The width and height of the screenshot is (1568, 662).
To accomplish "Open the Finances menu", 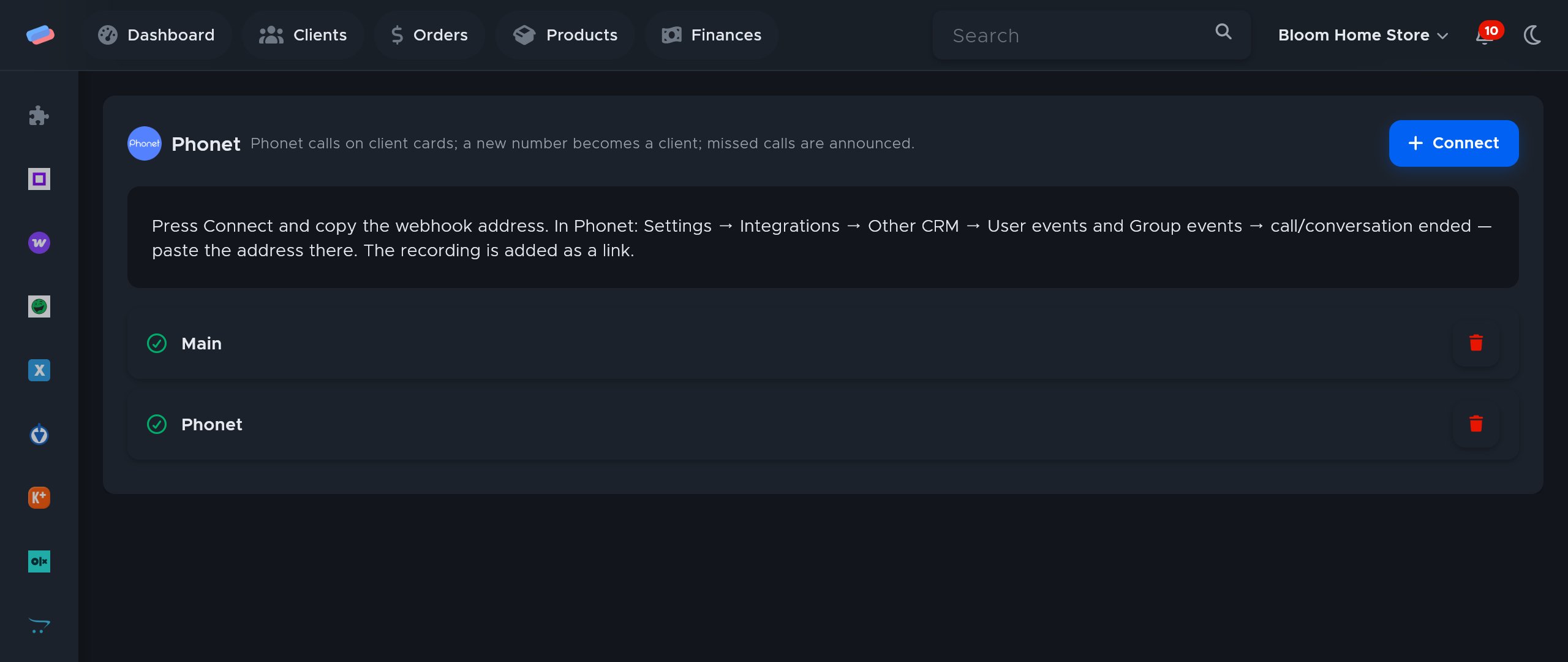I will coord(711,35).
